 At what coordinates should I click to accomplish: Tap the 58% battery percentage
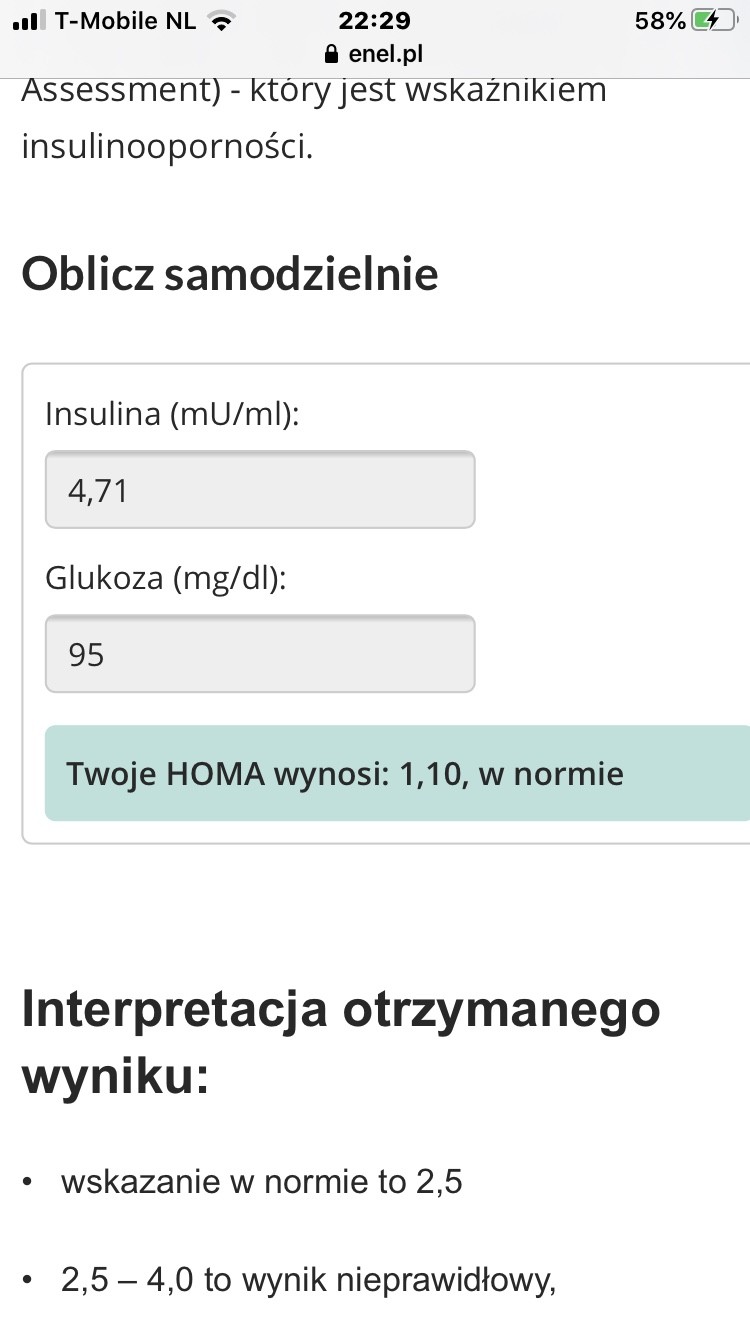660,21
